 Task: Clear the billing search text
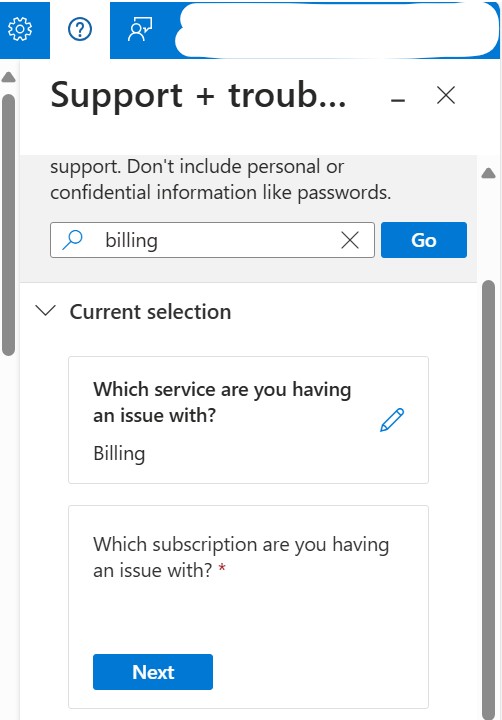click(350, 240)
